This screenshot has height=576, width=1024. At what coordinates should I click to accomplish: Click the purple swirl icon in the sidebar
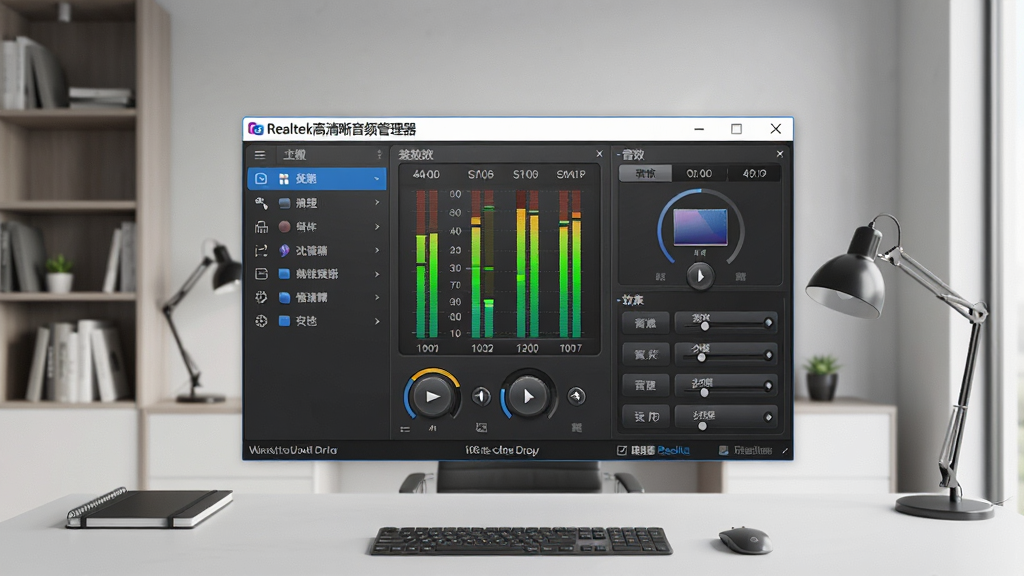[x=284, y=250]
